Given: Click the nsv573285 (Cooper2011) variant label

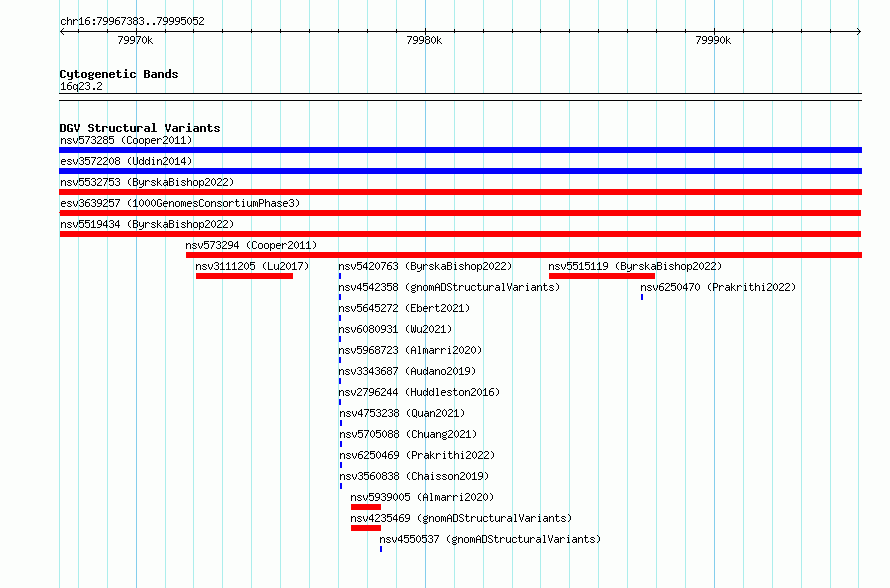Looking at the screenshot, I should click(x=126, y=140).
